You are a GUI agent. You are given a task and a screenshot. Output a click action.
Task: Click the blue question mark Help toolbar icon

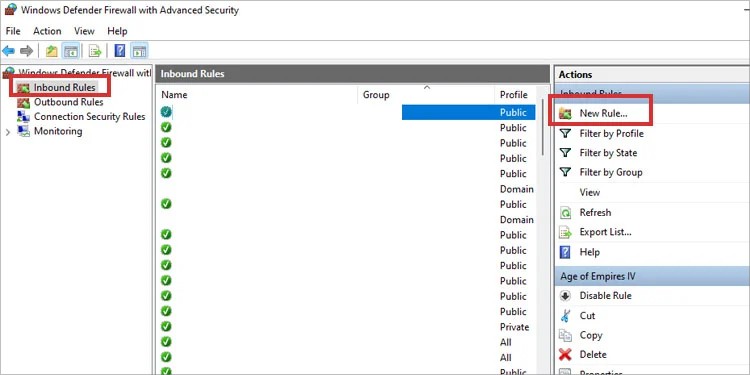[x=120, y=51]
